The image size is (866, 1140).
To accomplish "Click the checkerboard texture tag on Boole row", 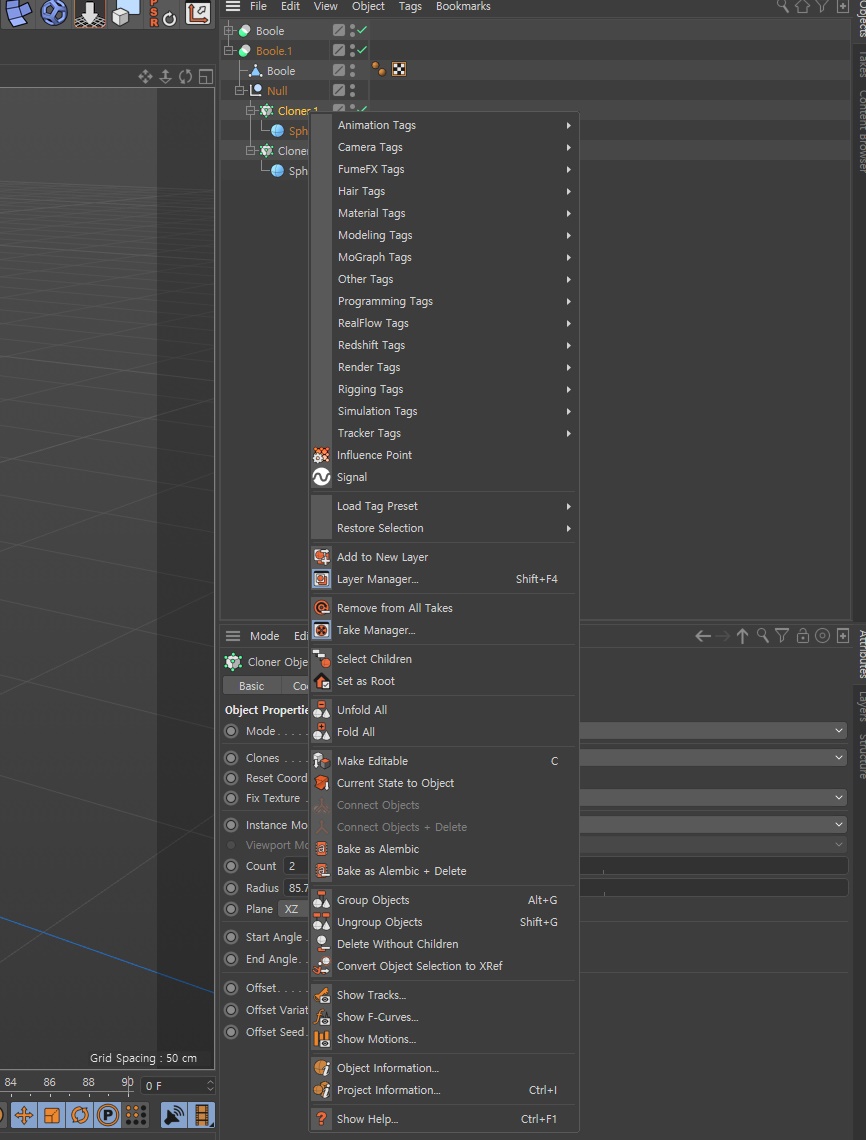I will pyautogui.click(x=399, y=70).
